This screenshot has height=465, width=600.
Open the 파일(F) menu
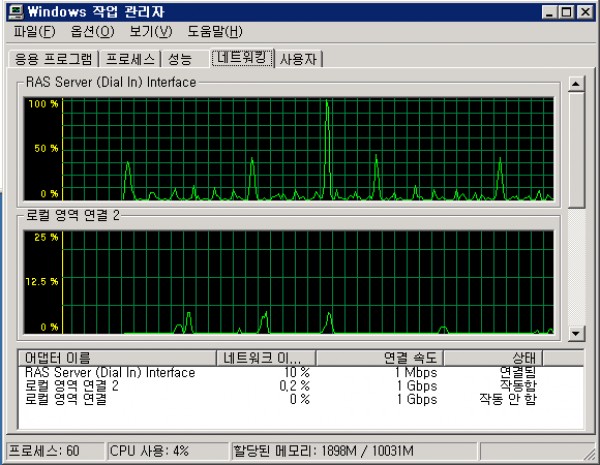point(34,31)
